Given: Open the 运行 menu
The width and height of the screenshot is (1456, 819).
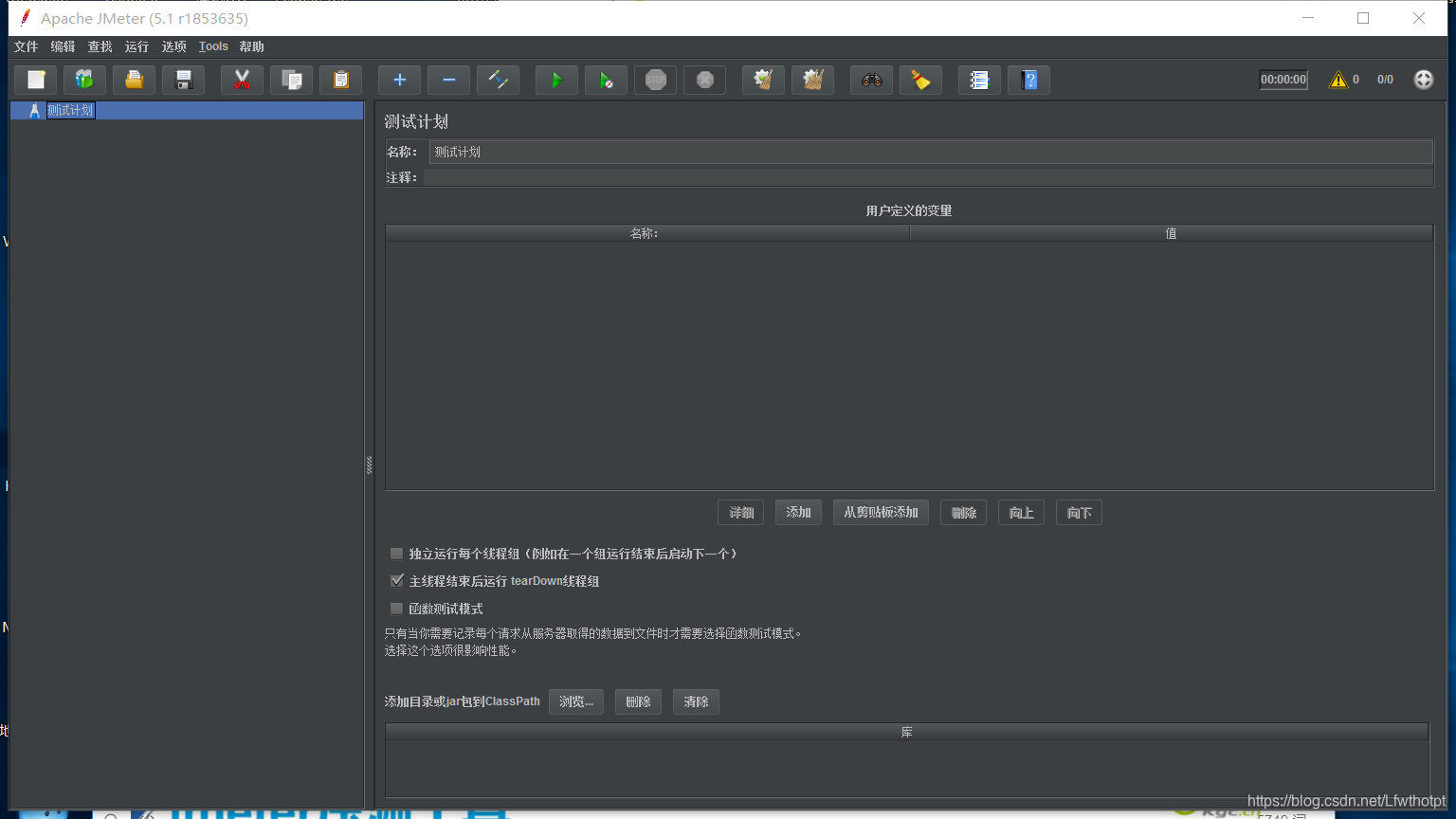Looking at the screenshot, I should pos(137,46).
